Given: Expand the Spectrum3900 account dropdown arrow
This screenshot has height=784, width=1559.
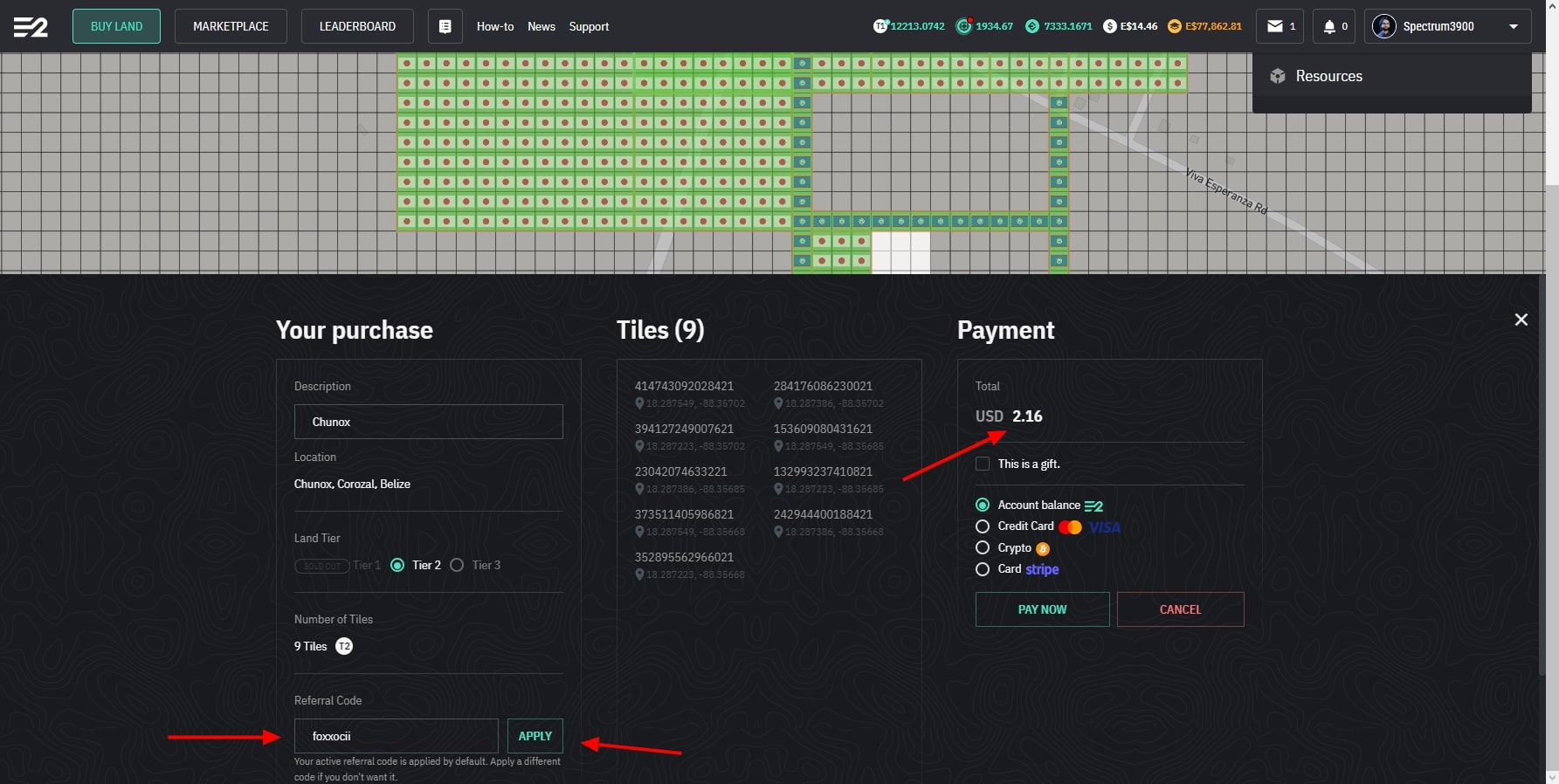Looking at the screenshot, I should (x=1513, y=27).
